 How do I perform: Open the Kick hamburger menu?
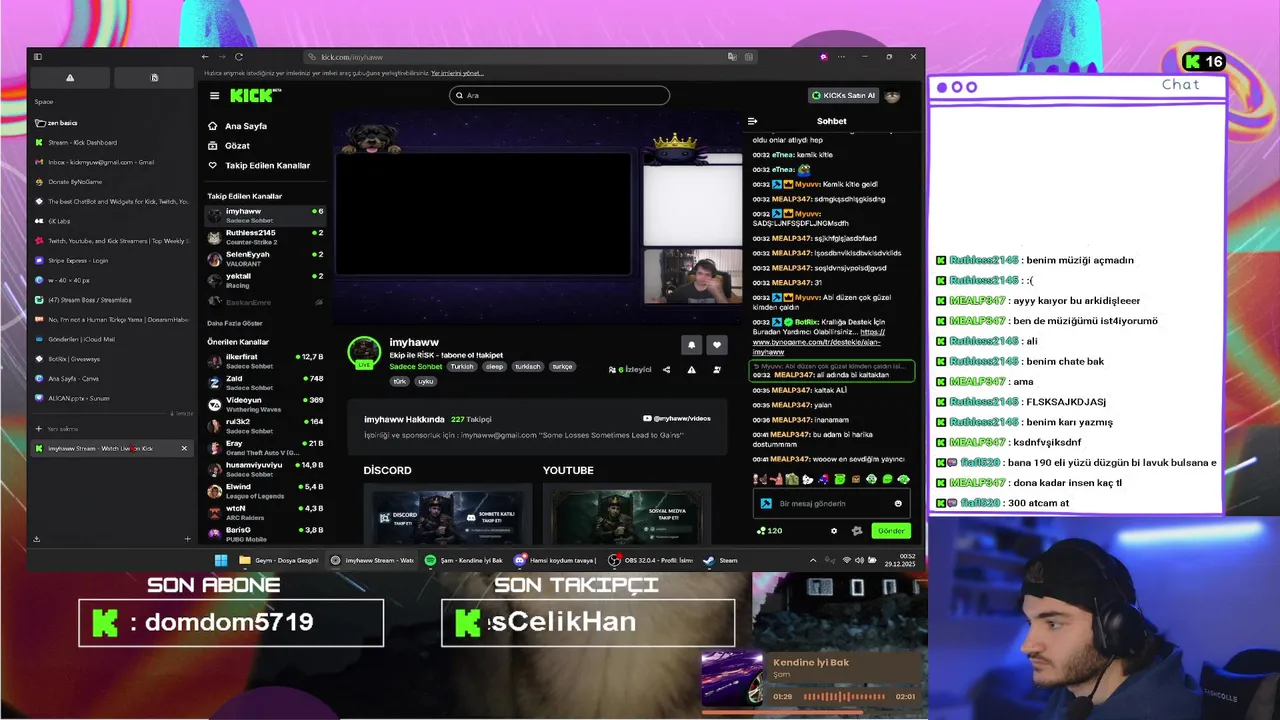(x=214, y=96)
